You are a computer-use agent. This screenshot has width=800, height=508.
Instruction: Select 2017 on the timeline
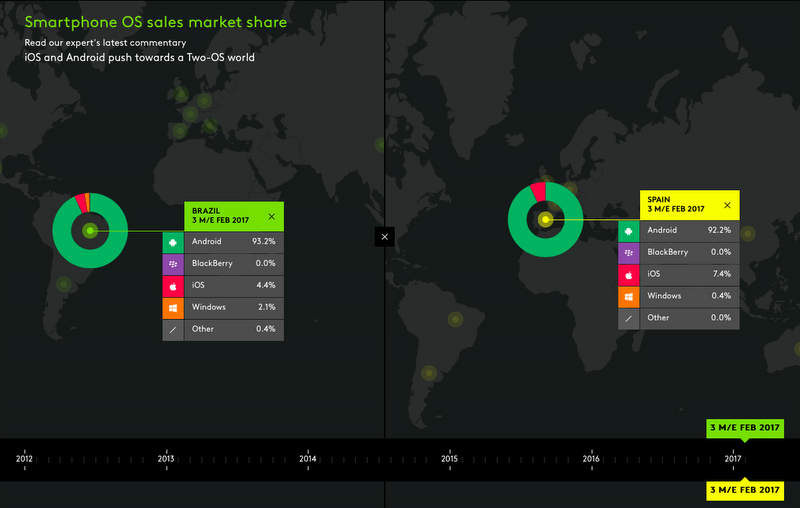(x=733, y=459)
